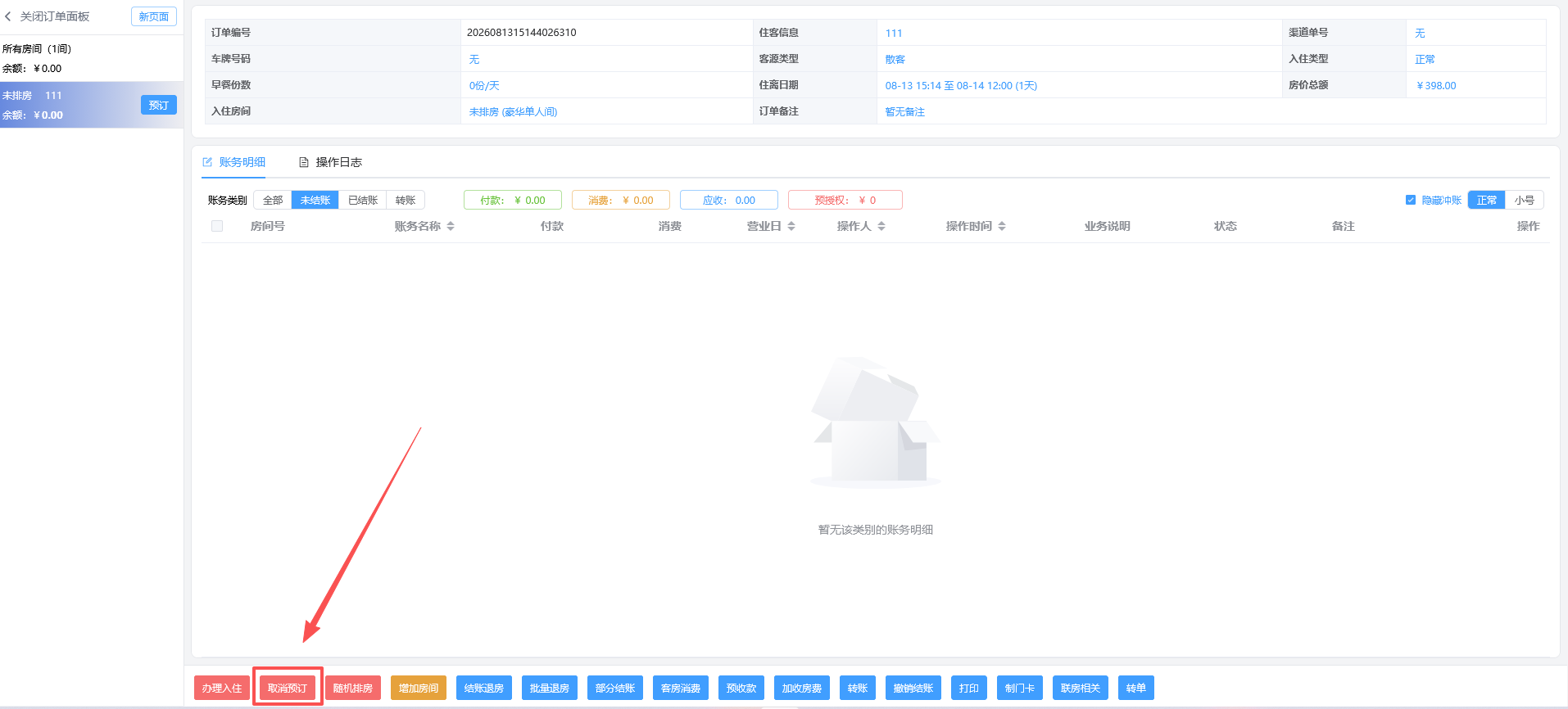Select the 正常 display size button
1568x709 pixels.
point(1486,200)
